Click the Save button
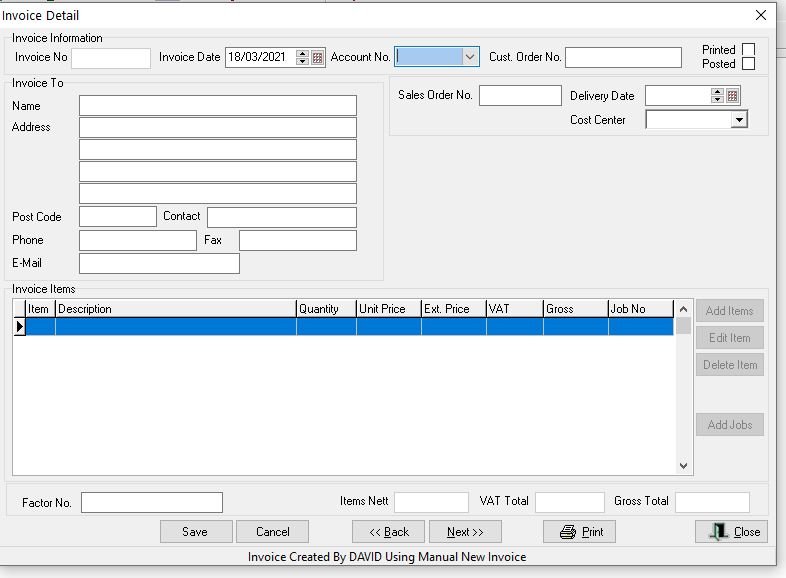This screenshot has width=786, height=578. tap(196, 532)
